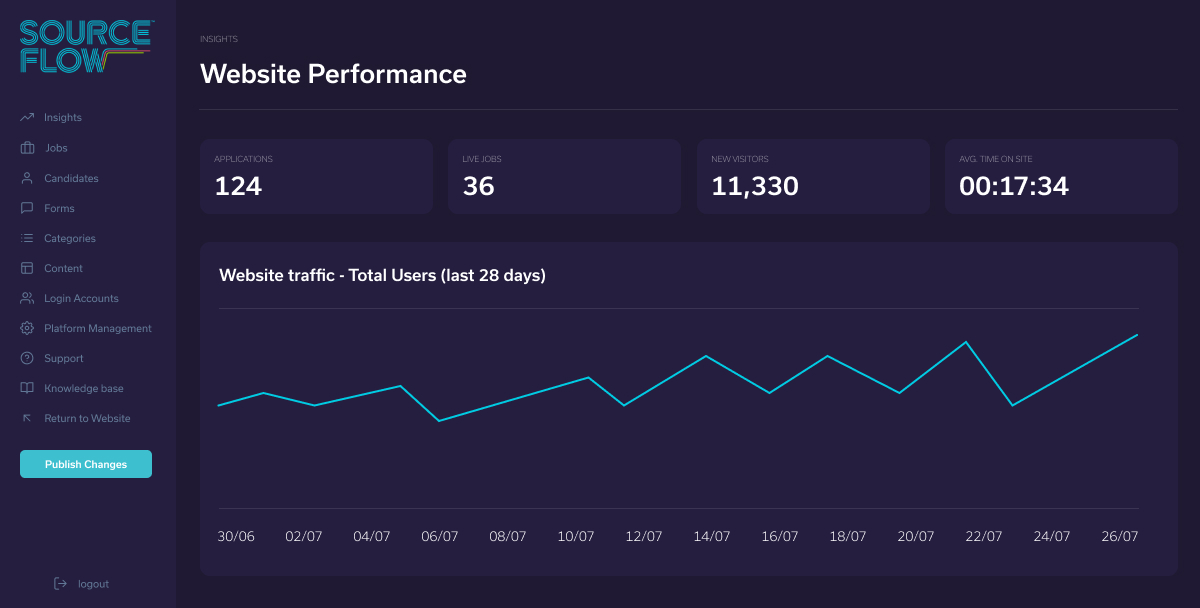This screenshot has width=1200, height=608.
Task: Click the logout arrow icon
Action: click(60, 584)
